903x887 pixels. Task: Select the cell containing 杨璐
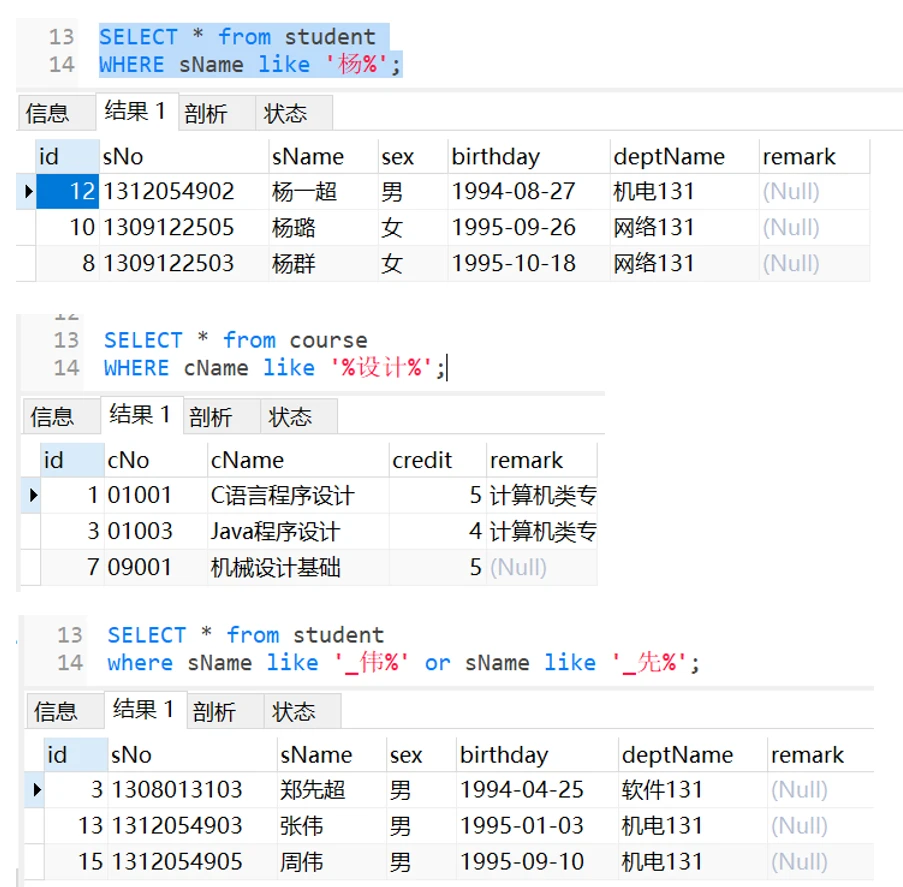coord(294,227)
